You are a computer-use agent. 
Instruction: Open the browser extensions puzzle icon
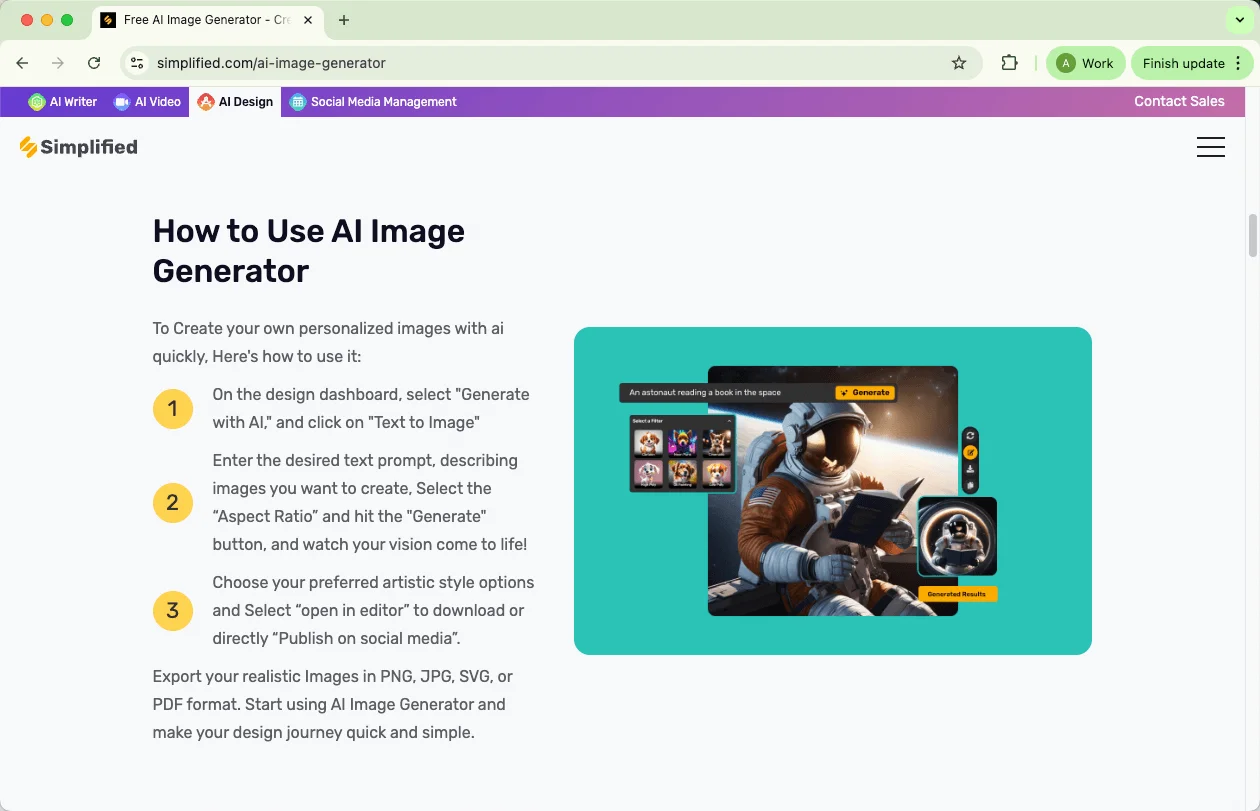point(1010,63)
